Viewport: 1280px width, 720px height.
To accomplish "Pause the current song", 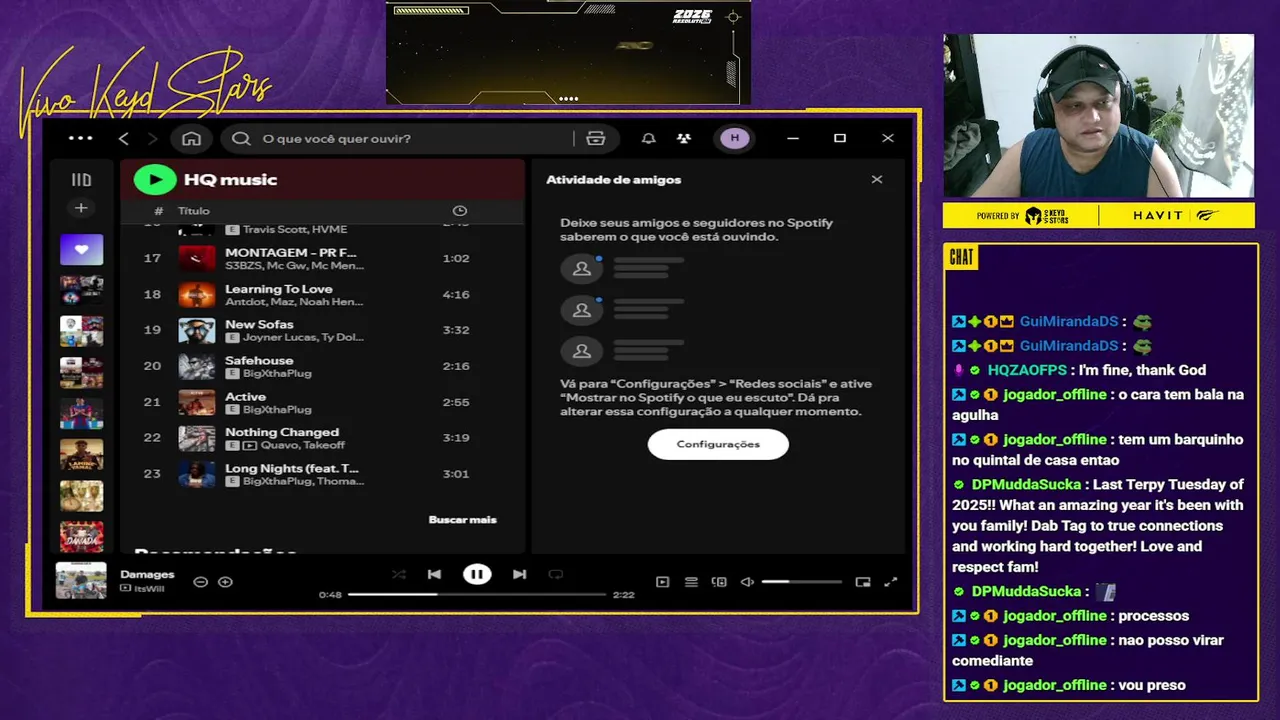I will 477,574.
